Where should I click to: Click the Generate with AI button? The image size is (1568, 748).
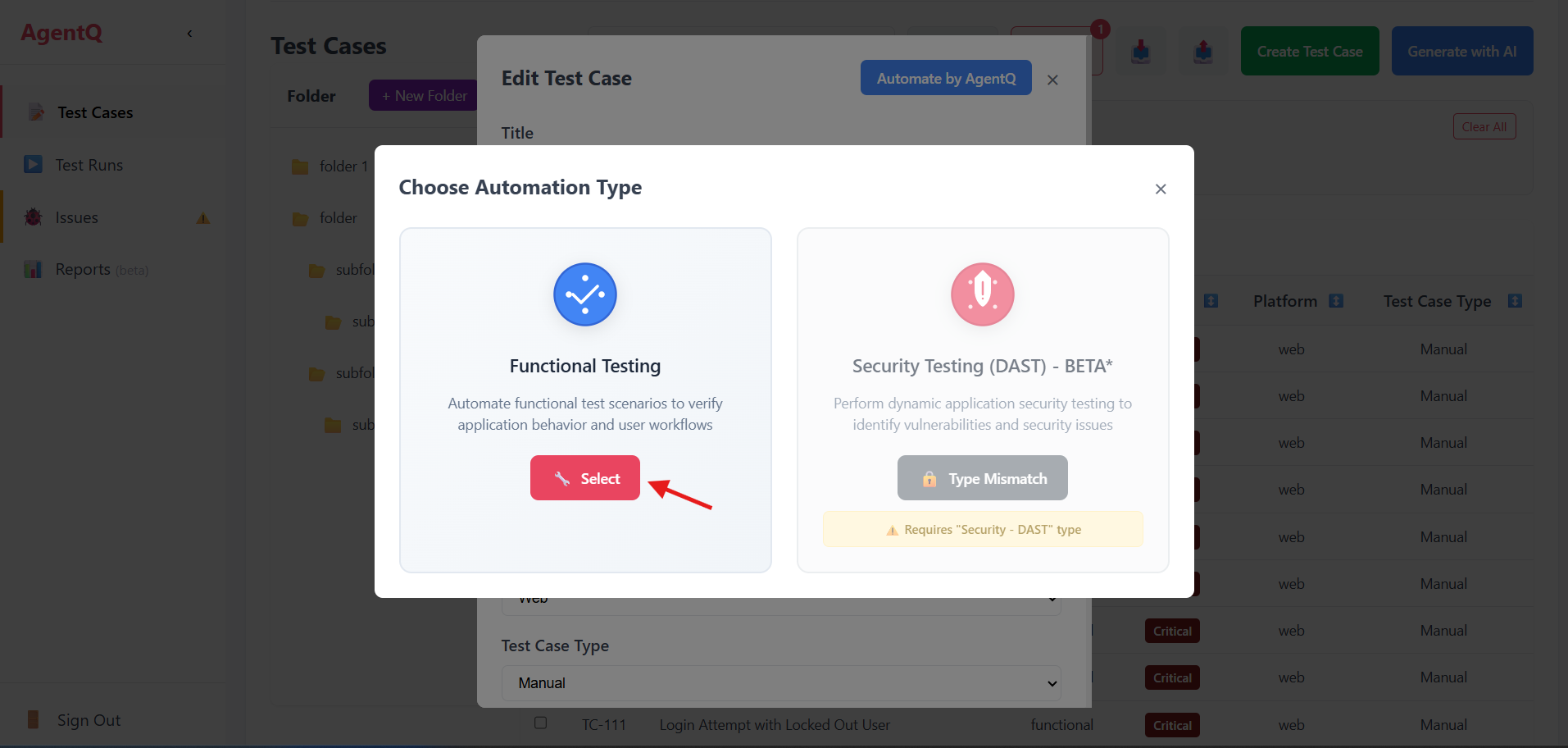pos(1461,50)
